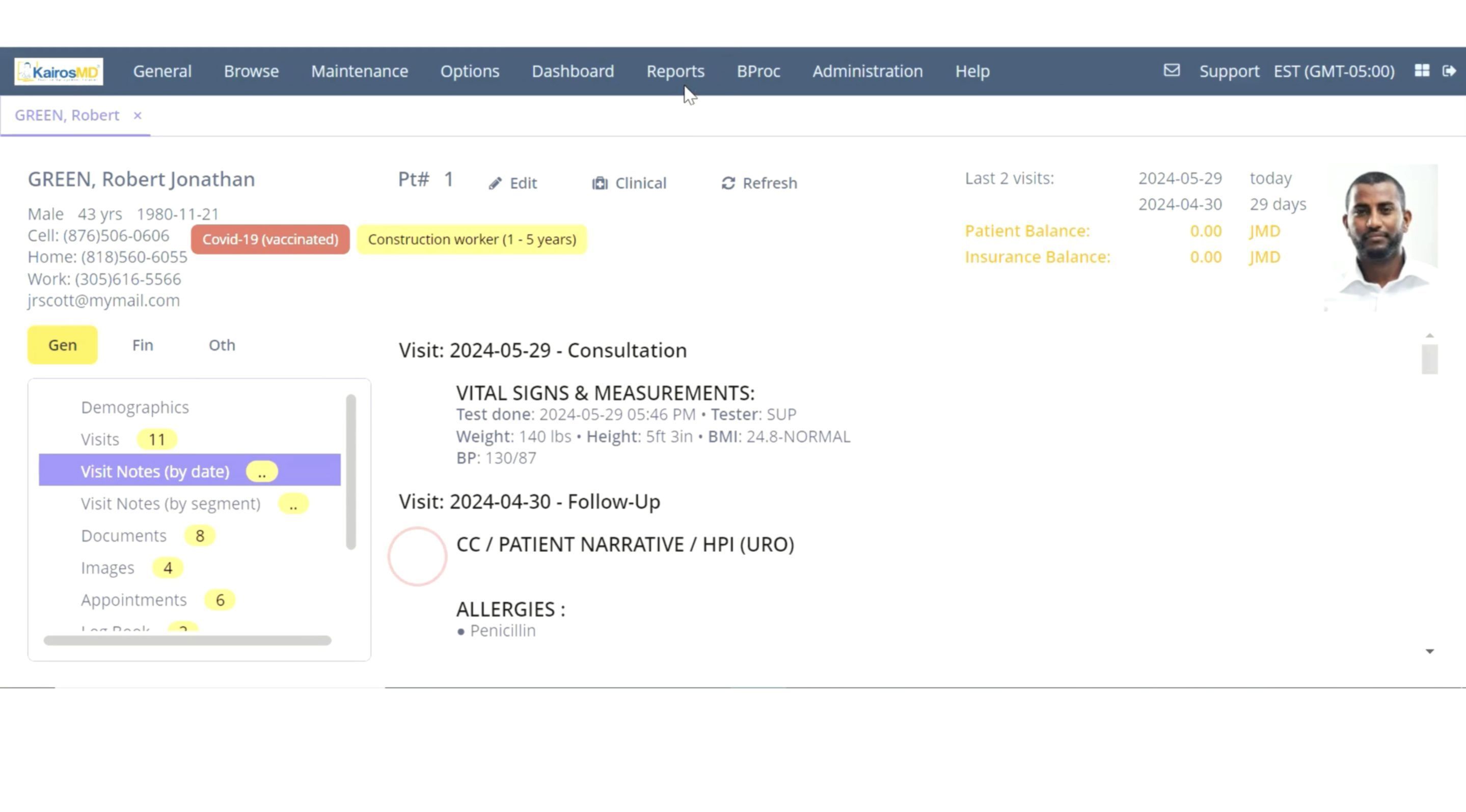Open the Administration menu

click(x=867, y=71)
